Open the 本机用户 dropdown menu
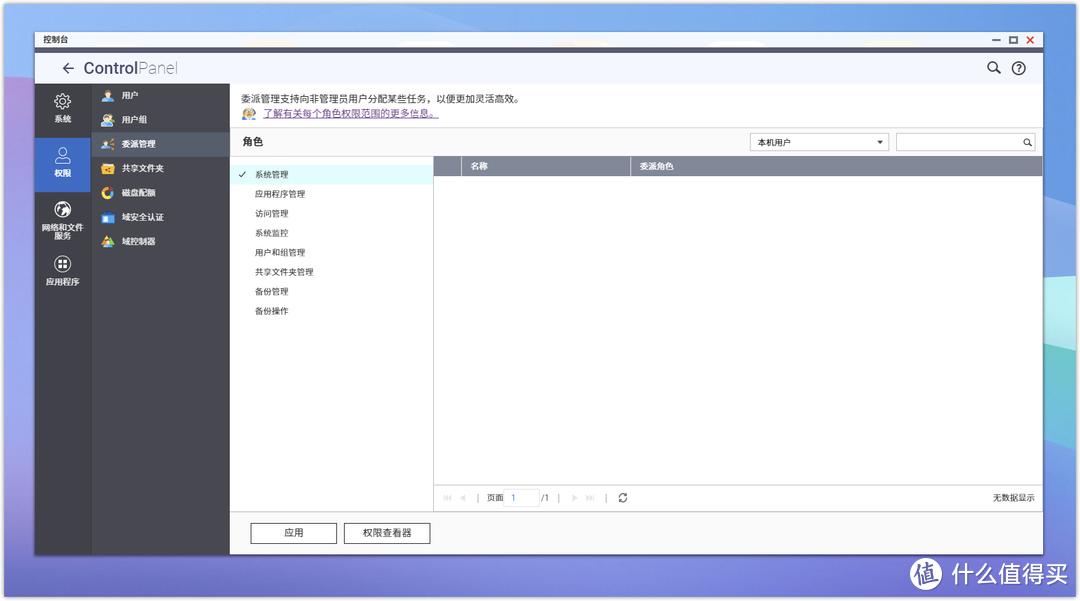 tap(819, 141)
